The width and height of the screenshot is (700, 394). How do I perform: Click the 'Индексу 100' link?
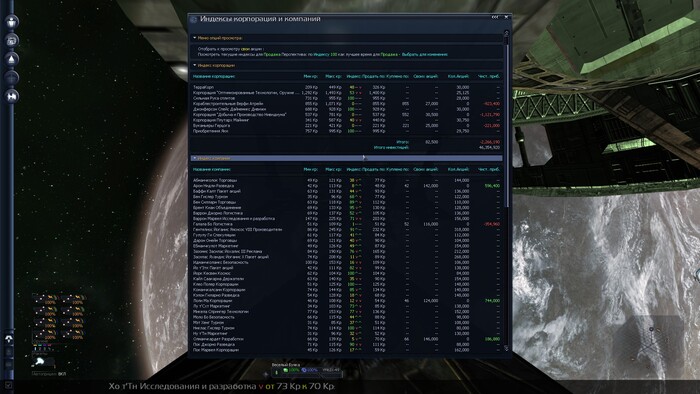click(325, 54)
